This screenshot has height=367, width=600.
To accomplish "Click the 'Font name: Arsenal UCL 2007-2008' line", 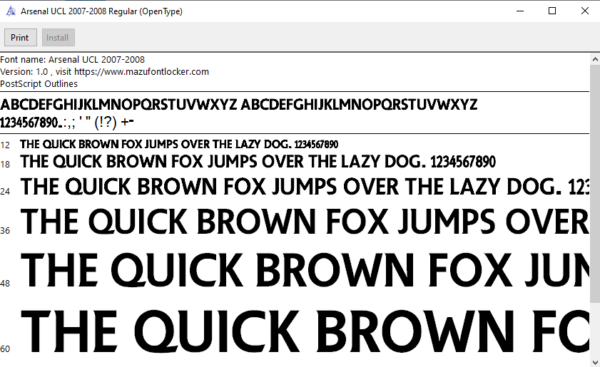I will (72, 60).
